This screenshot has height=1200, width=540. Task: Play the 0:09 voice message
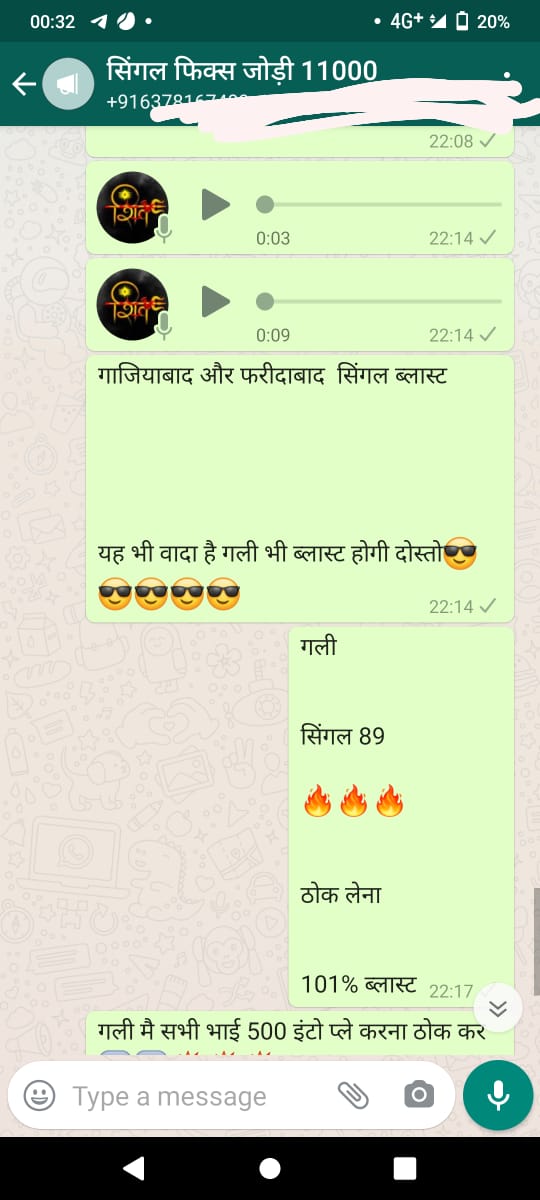[x=215, y=301]
